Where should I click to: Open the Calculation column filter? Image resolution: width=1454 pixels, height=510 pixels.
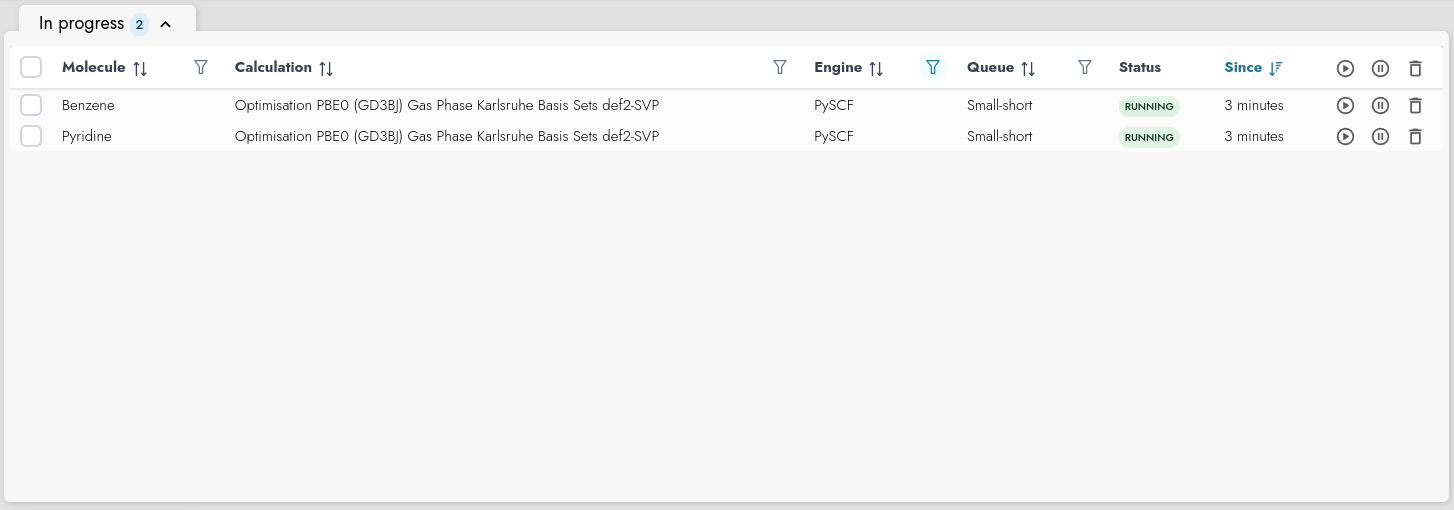pos(780,68)
